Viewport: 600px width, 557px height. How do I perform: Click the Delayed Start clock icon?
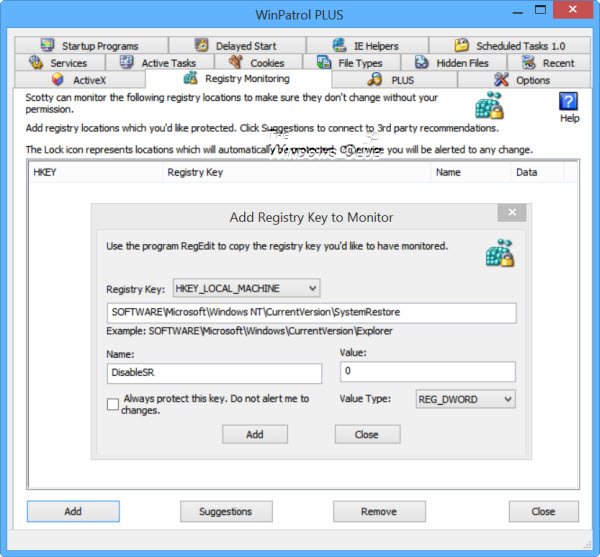(x=201, y=45)
